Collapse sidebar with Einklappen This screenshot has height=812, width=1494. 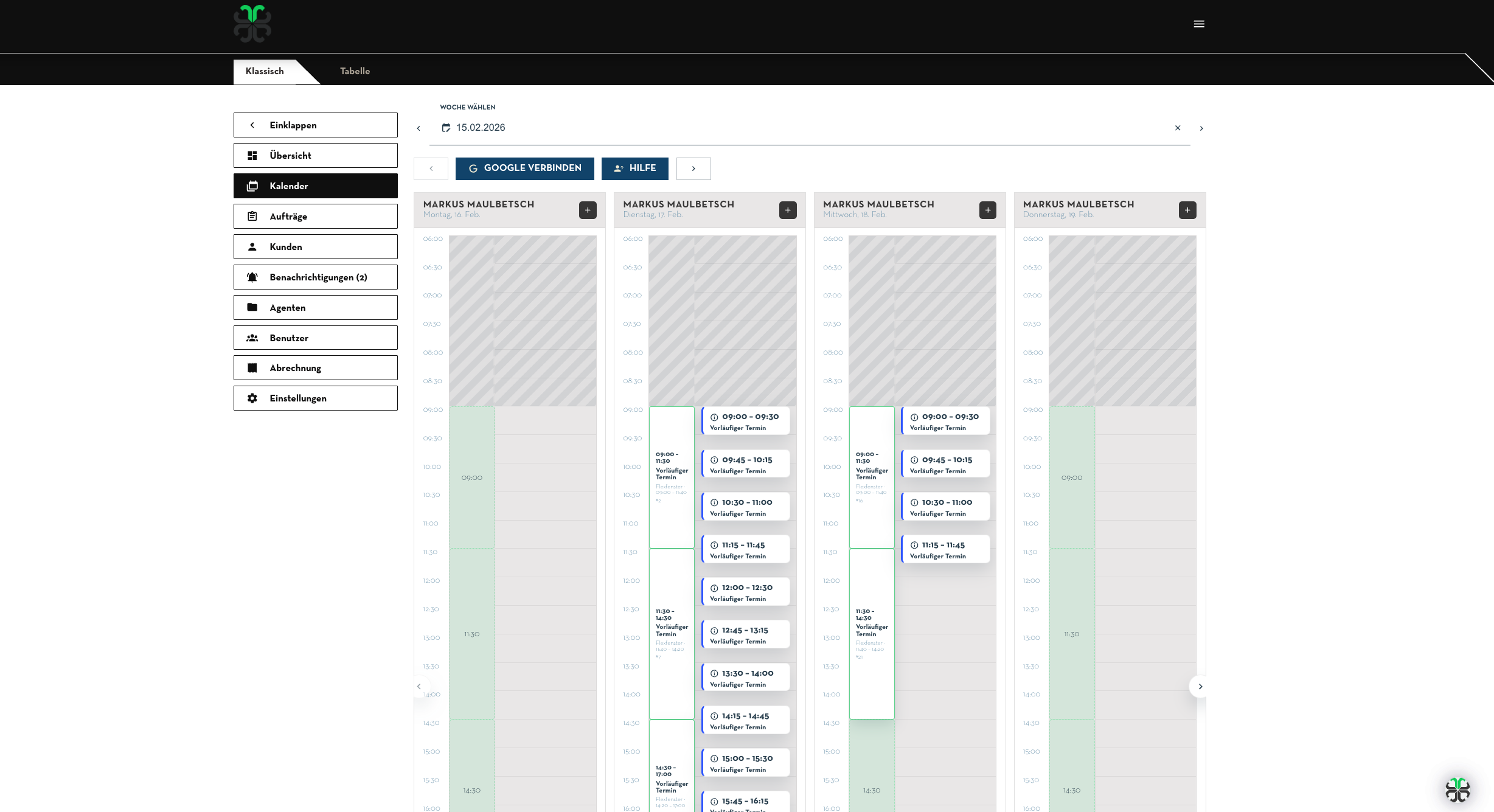(315, 125)
